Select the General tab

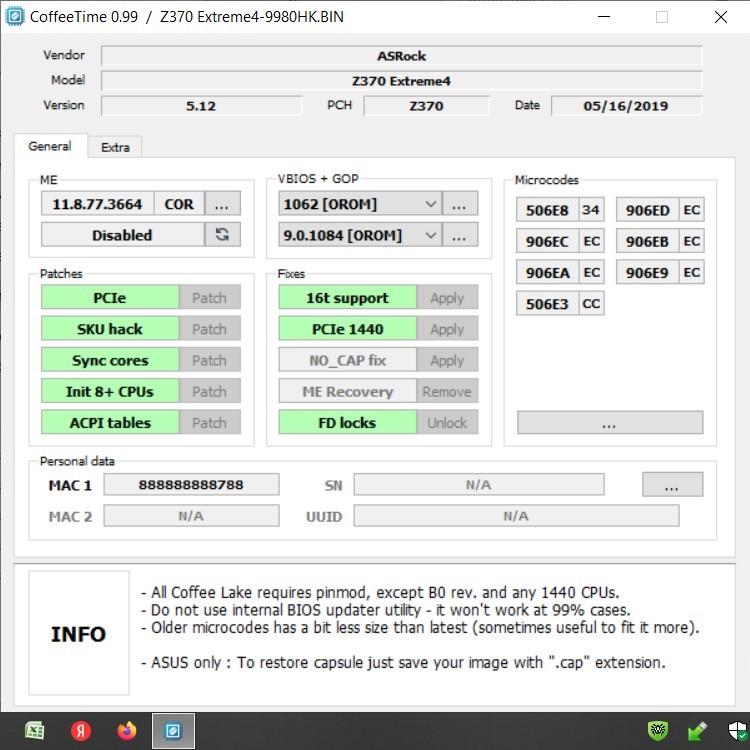(x=50, y=146)
